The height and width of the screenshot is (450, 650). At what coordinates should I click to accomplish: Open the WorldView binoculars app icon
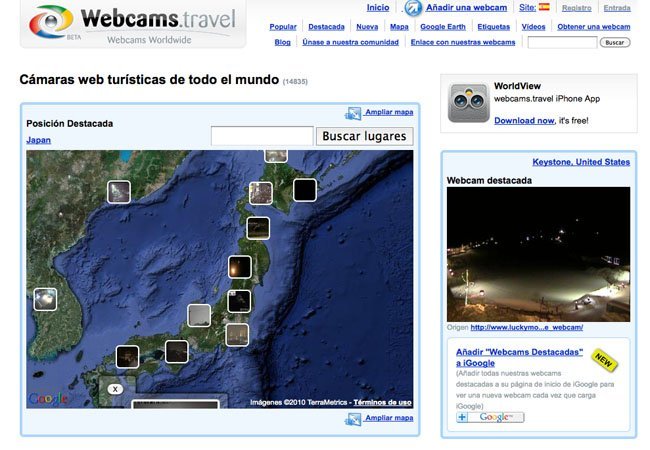click(x=468, y=103)
